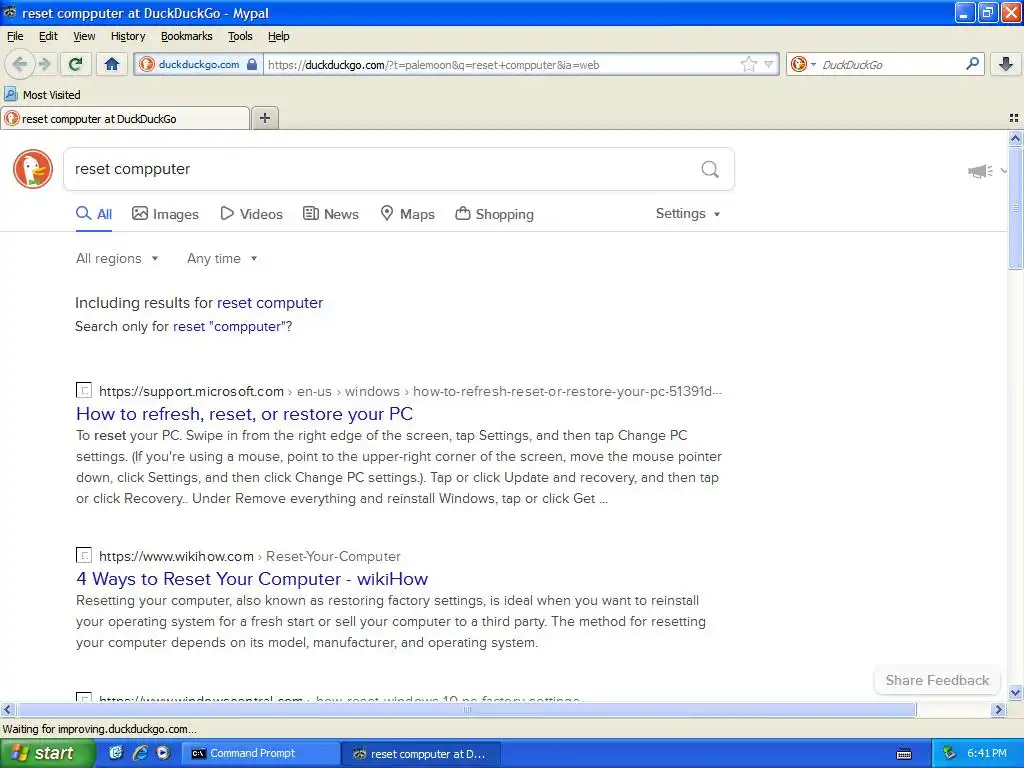The height and width of the screenshot is (768, 1024).
Task: Open How to refresh, reset, or restore your PC
Action: (244, 414)
